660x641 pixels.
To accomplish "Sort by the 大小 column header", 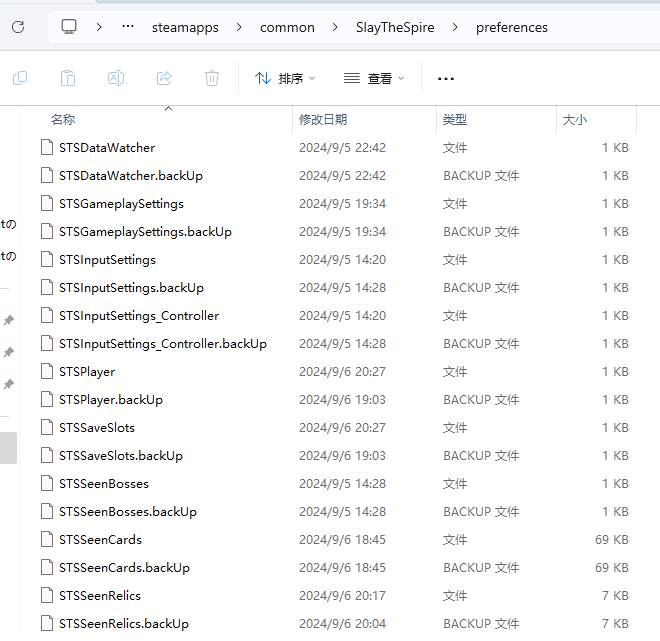I will (x=575, y=120).
